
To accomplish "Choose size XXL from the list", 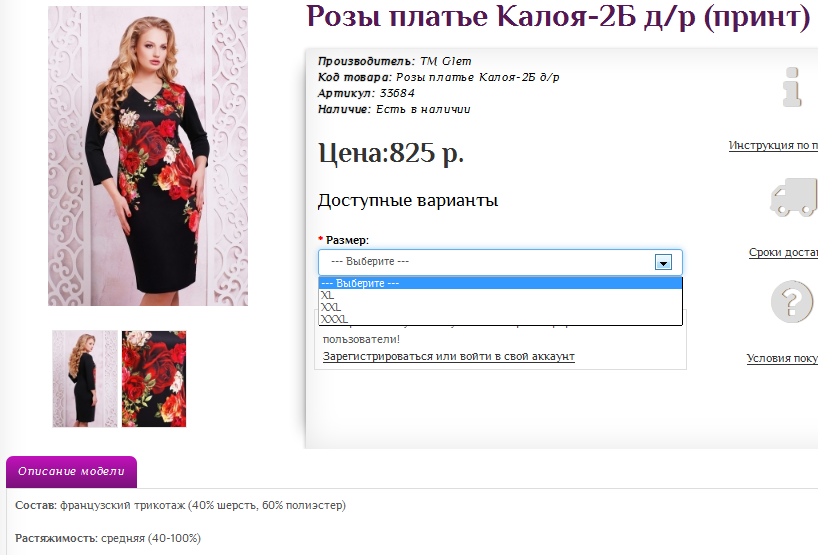I will click(500, 307).
